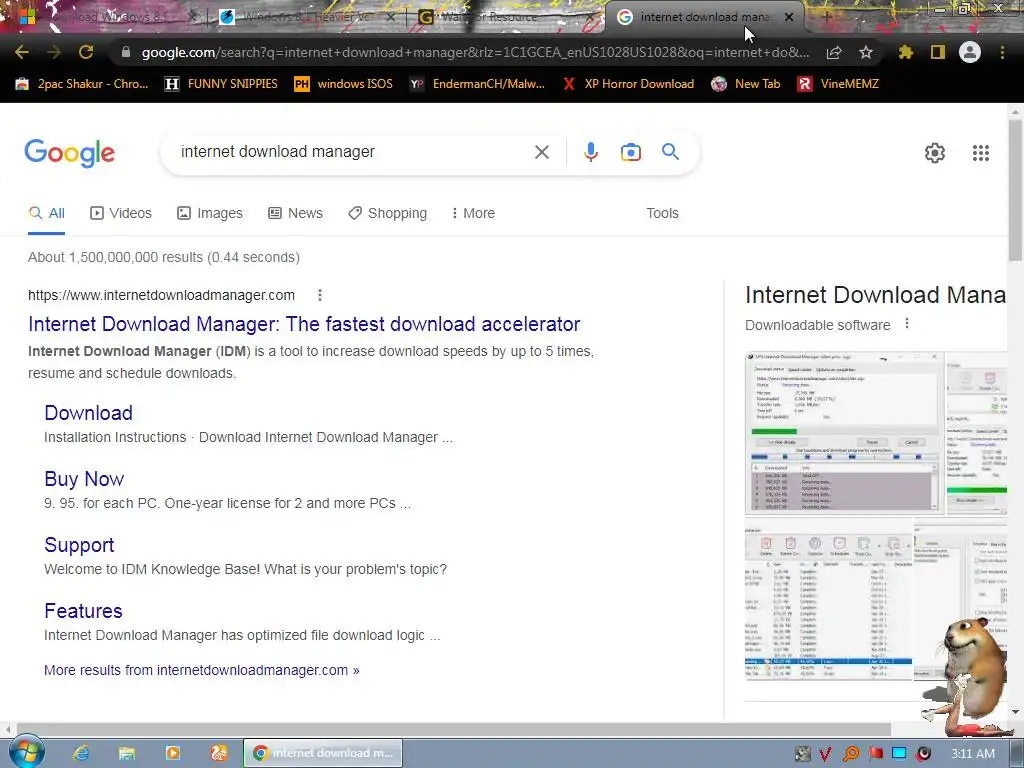Open the IDM download progress screenshot thumbnail
The height and width of the screenshot is (768, 1024).
pyautogui.click(x=844, y=432)
